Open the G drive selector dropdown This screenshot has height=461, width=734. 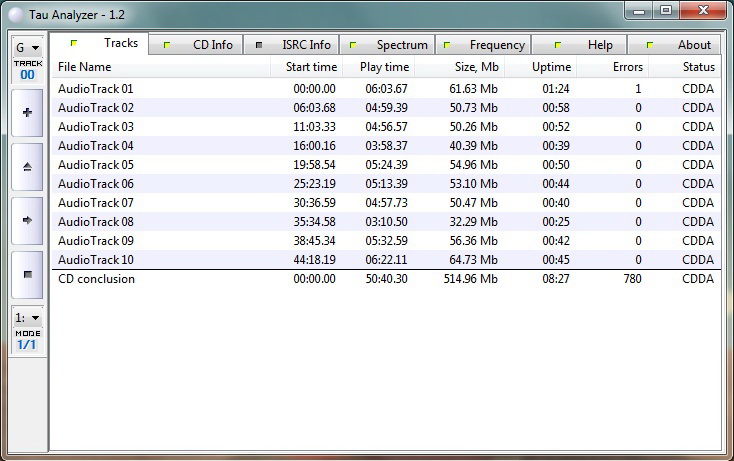pyautogui.click(x=27, y=48)
